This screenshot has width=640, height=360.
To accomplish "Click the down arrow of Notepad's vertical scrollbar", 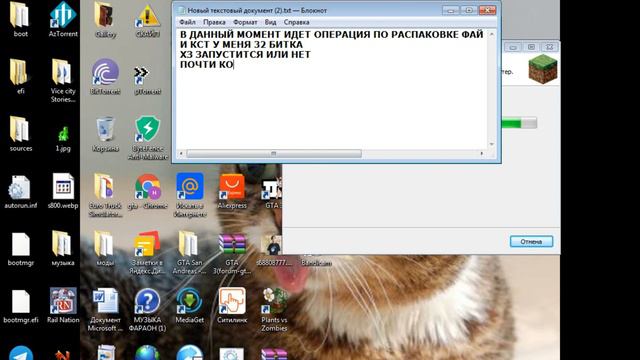I will tap(491, 144).
